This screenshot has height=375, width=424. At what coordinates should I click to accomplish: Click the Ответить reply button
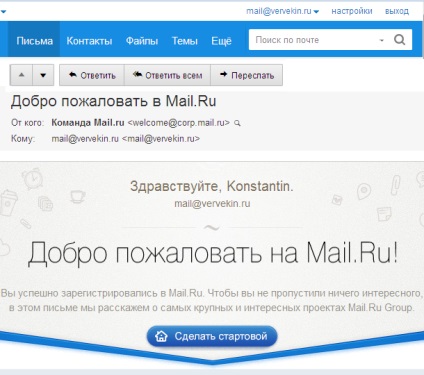pyautogui.click(x=92, y=75)
